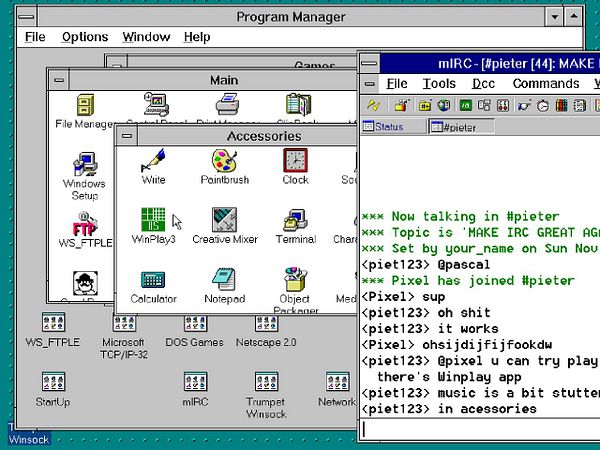The width and height of the screenshot is (600, 450).
Task: Click mIRC globe channels list icon
Action: pyautogui.click(x=444, y=105)
